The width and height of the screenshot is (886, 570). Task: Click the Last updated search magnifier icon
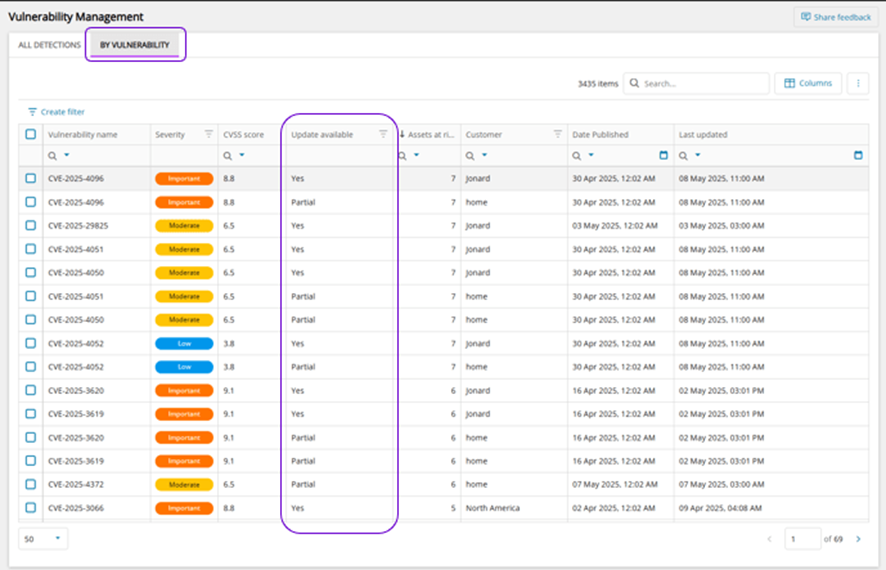[684, 155]
